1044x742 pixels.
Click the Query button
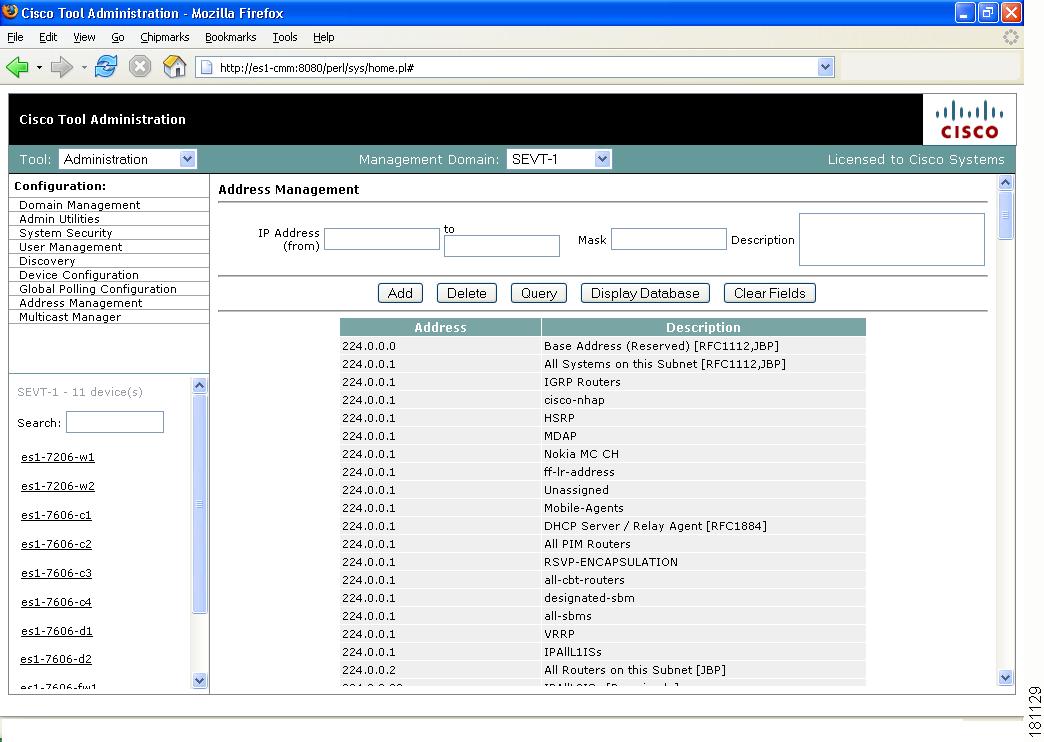coord(539,293)
